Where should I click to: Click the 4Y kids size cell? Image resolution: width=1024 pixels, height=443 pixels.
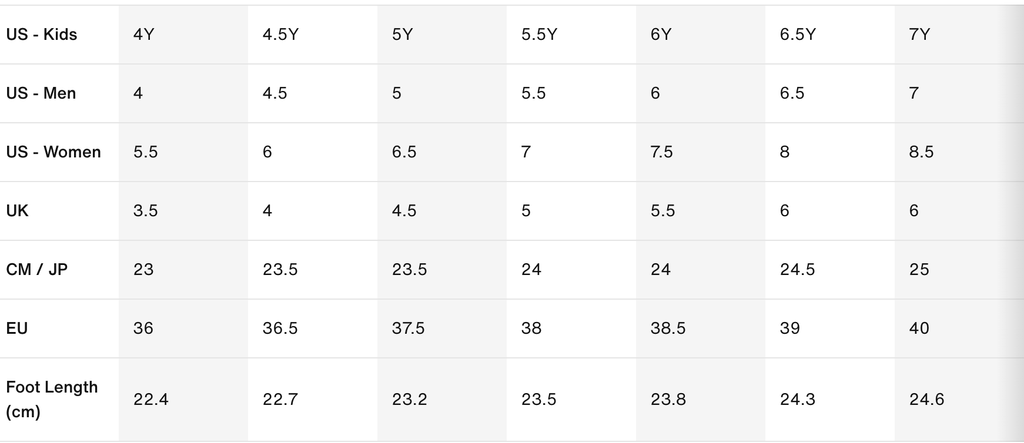(x=144, y=35)
